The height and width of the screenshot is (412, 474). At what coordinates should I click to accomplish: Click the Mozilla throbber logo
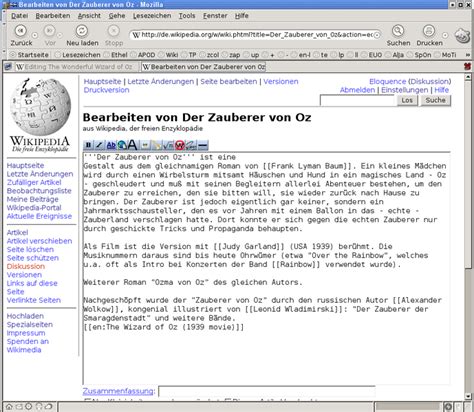(x=463, y=36)
